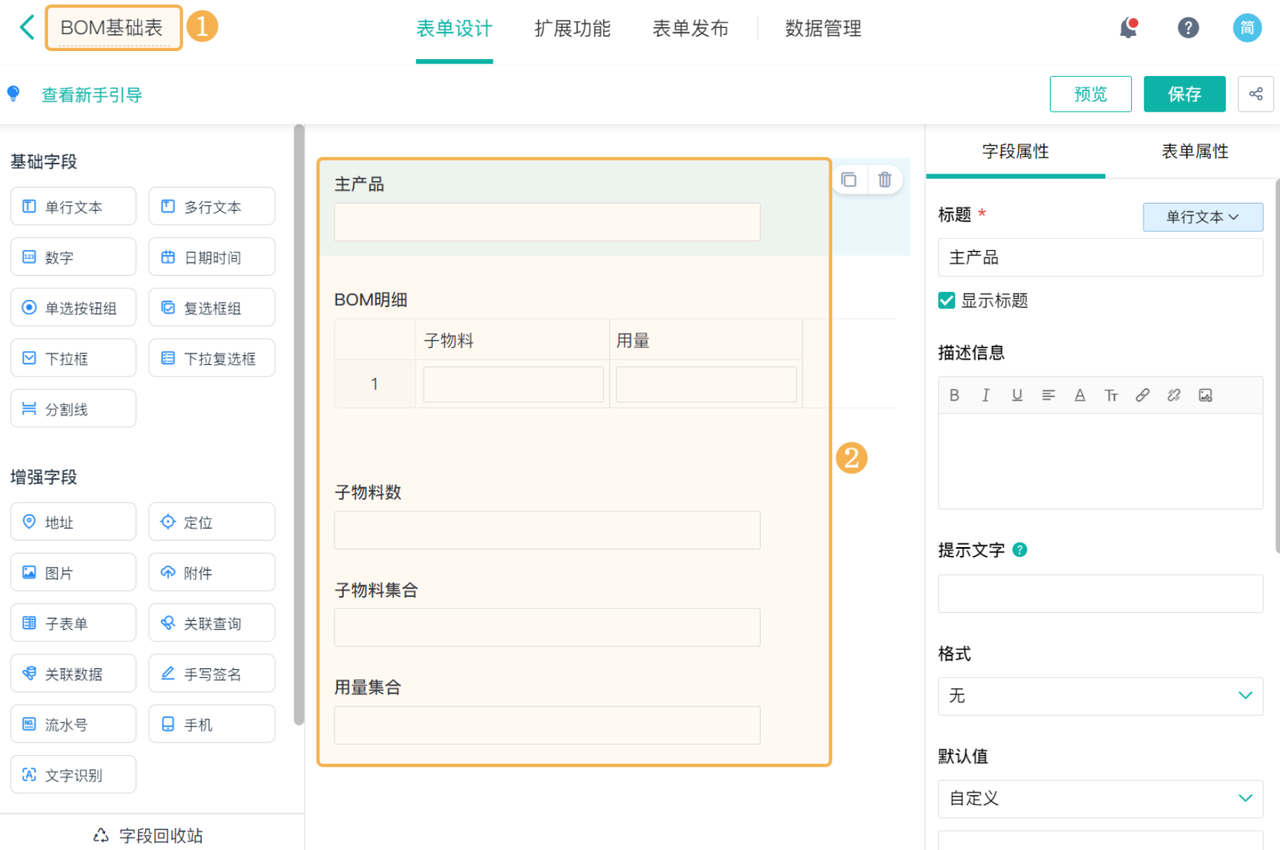Switch to 表单发布 tab
The image size is (1280, 850).
pos(690,29)
